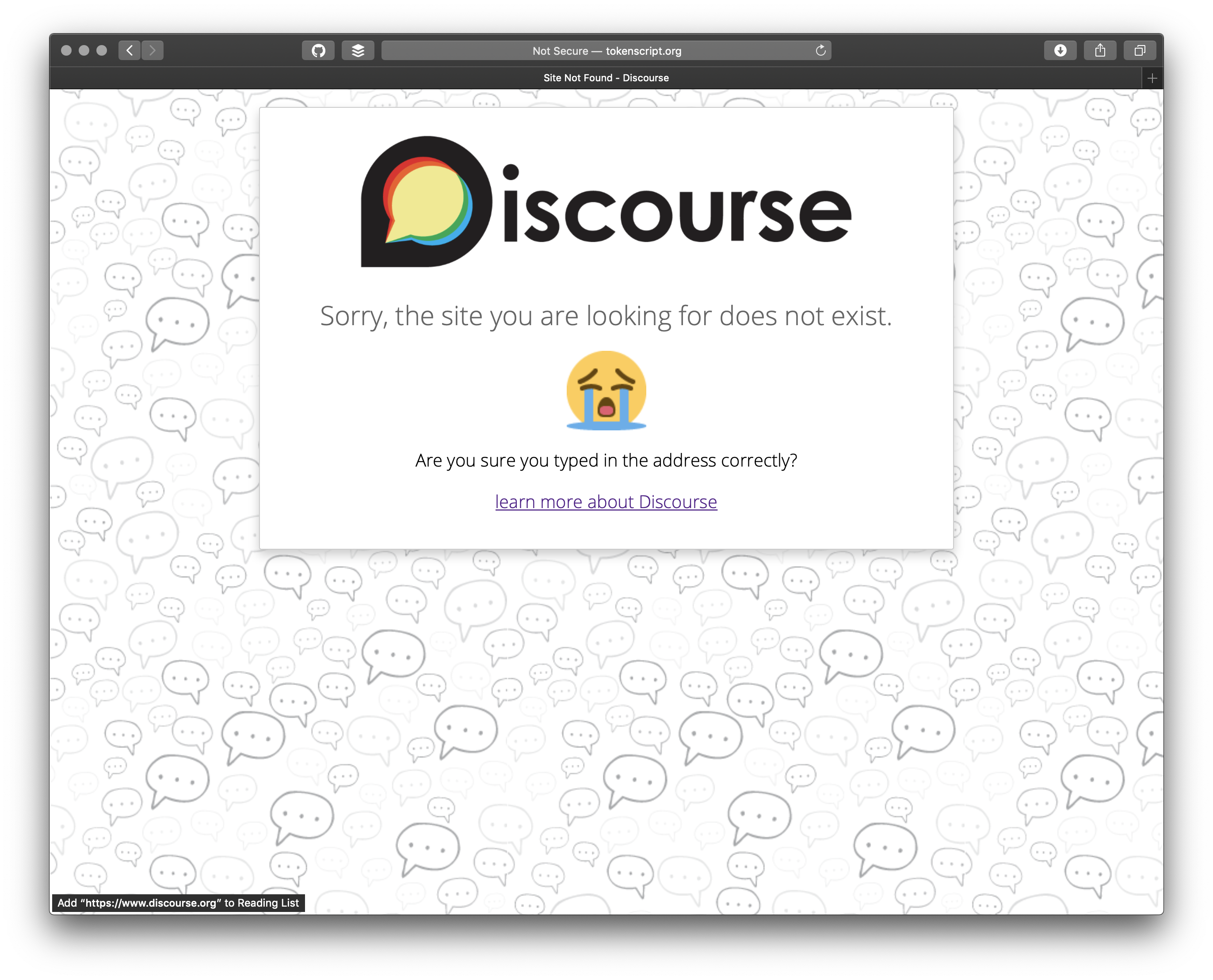The height and width of the screenshot is (980, 1213).
Task: Click the yellow macOS minimize circle
Action: pos(84,50)
